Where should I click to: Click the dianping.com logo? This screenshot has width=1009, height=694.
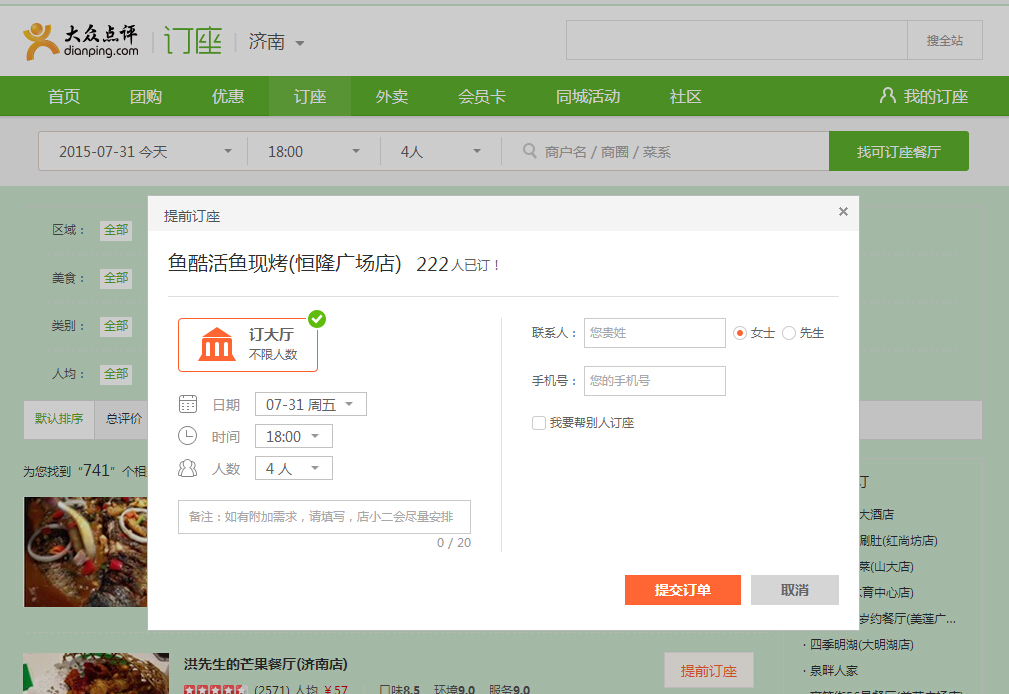(x=80, y=42)
